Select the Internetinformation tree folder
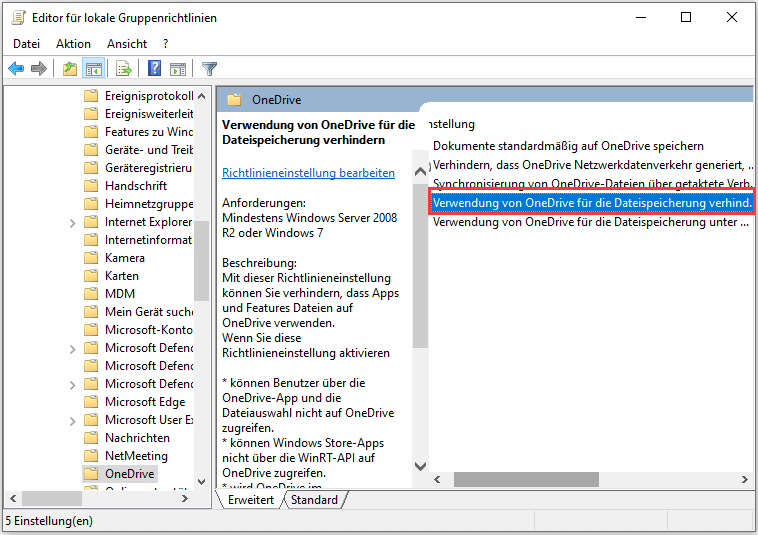This screenshot has height=535, width=758. (139, 240)
